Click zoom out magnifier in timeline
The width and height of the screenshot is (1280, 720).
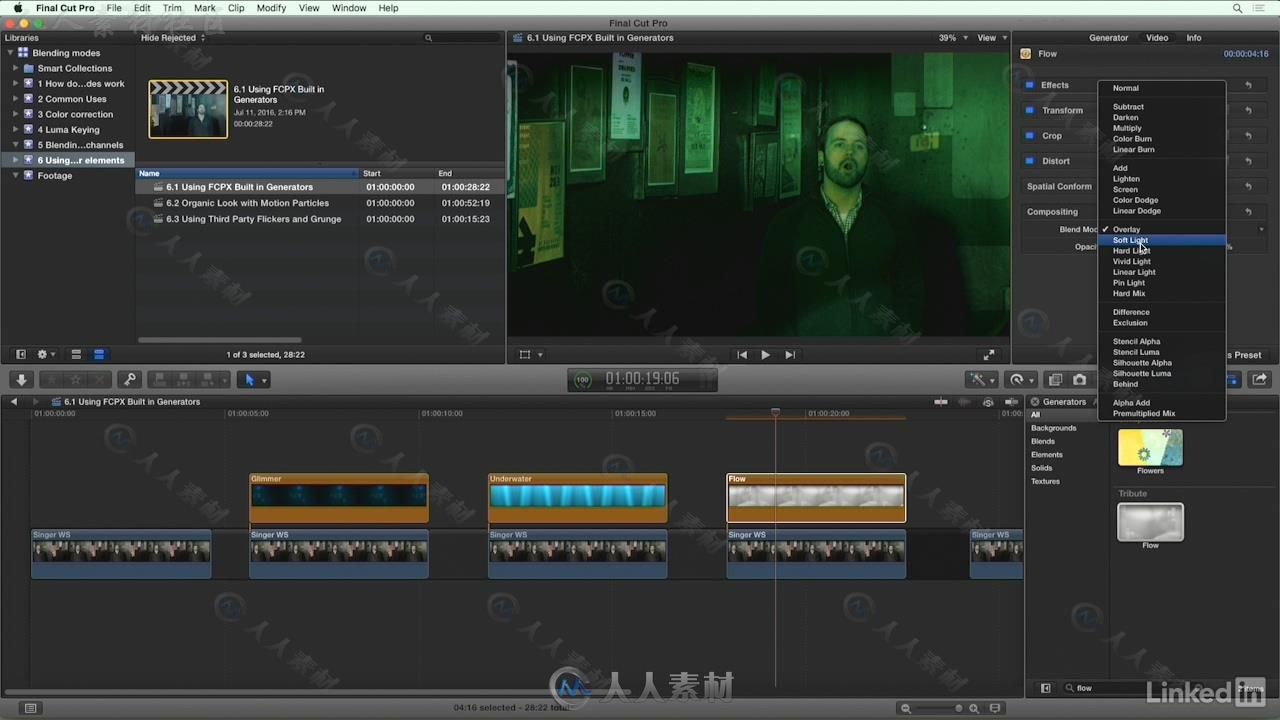coord(906,708)
